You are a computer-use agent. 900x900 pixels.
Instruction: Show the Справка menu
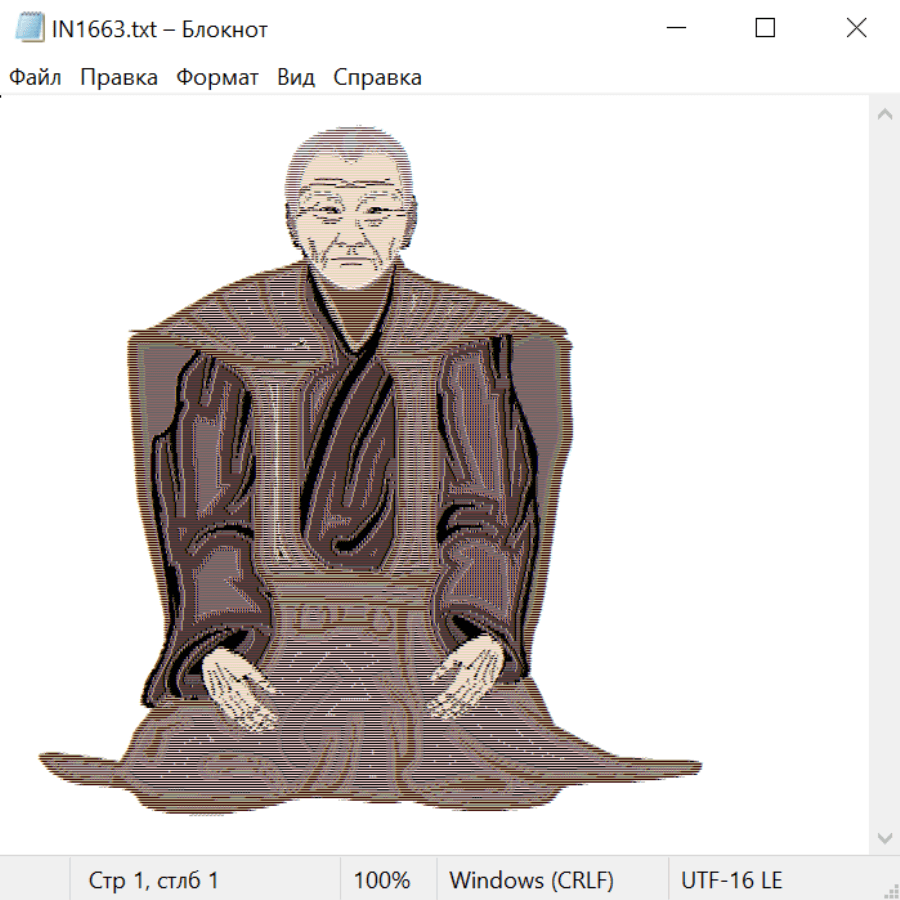(377, 78)
